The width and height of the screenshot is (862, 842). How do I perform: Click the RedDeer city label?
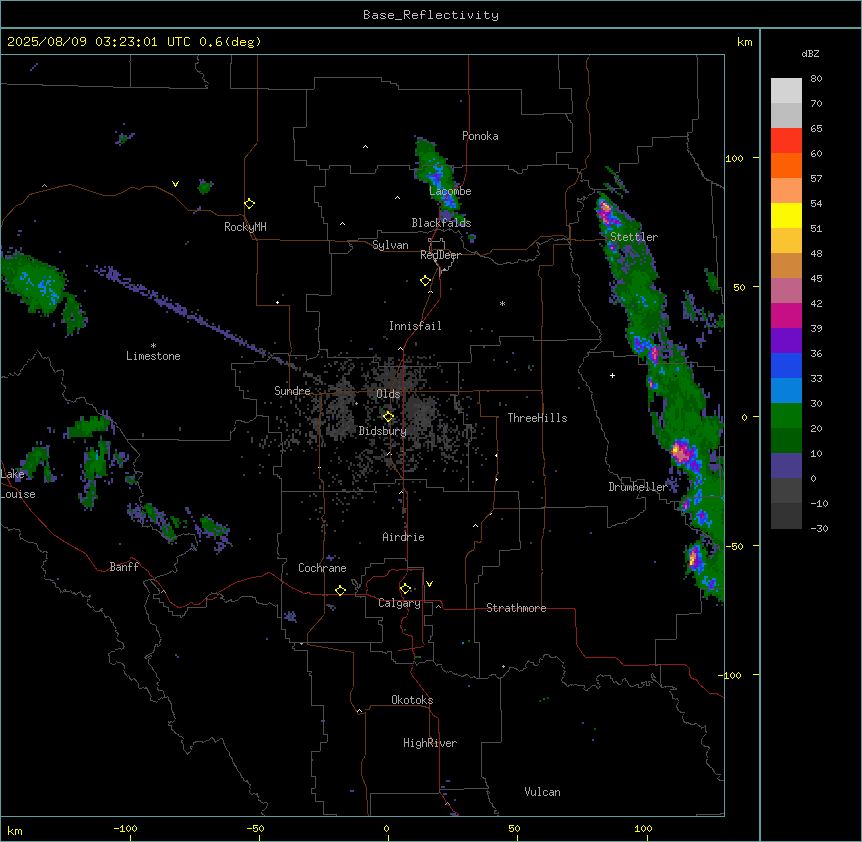click(440, 255)
